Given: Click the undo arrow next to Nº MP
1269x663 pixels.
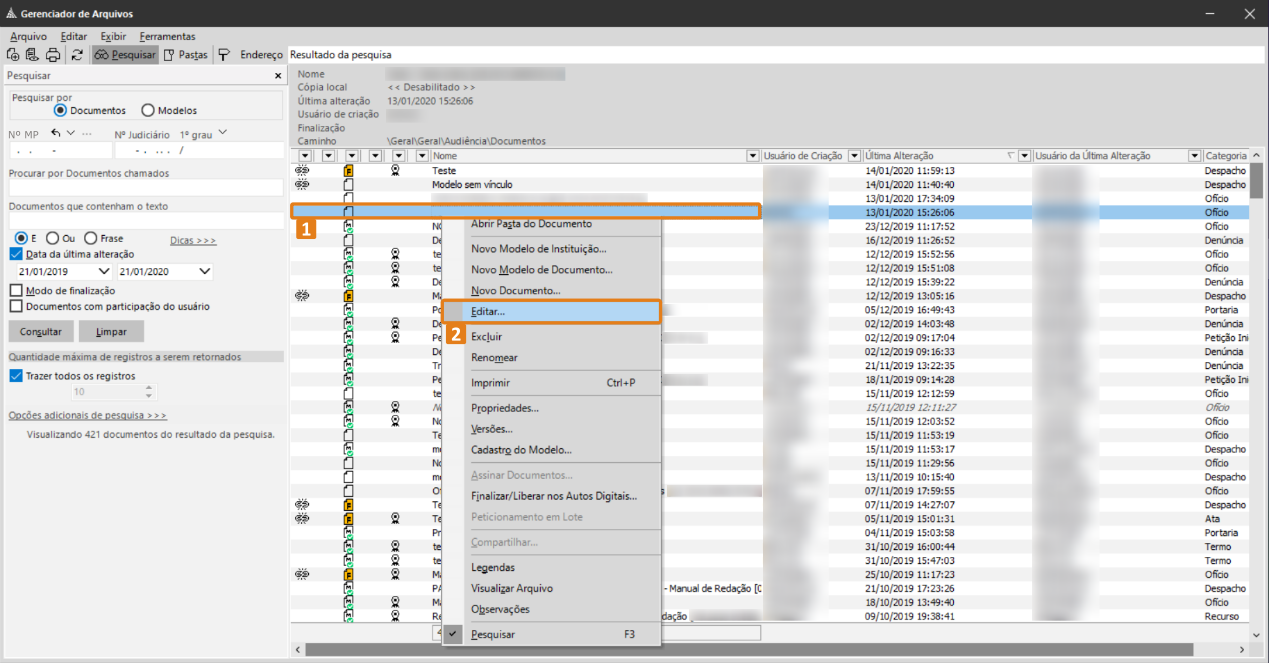Looking at the screenshot, I should 56,134.
